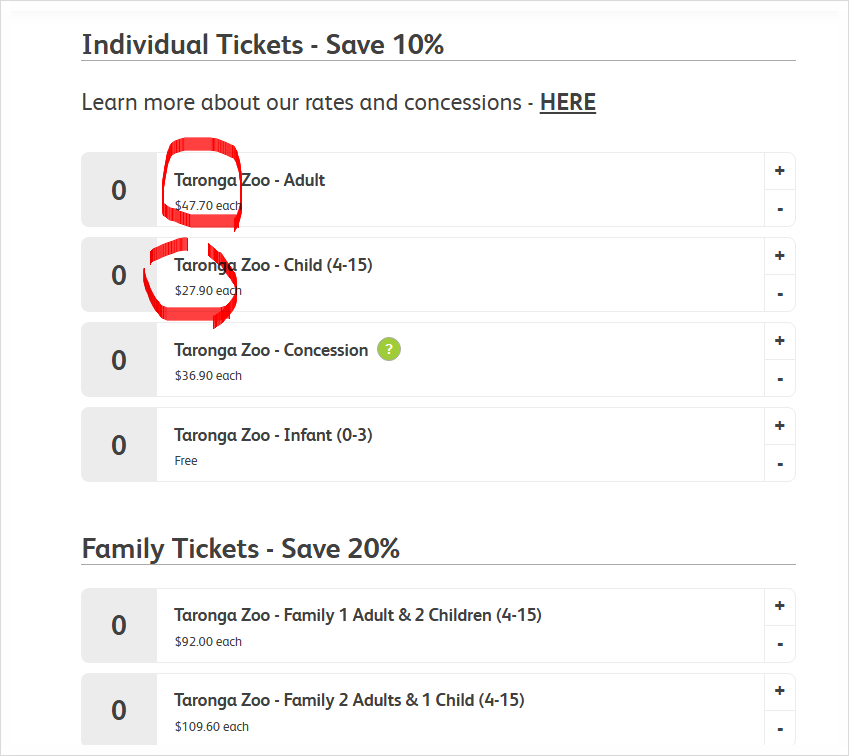Viewport: 849px width, 756px height.
Task: Decrease Taronga Zoo Adult ticket quantity
Action: point(779,209)
